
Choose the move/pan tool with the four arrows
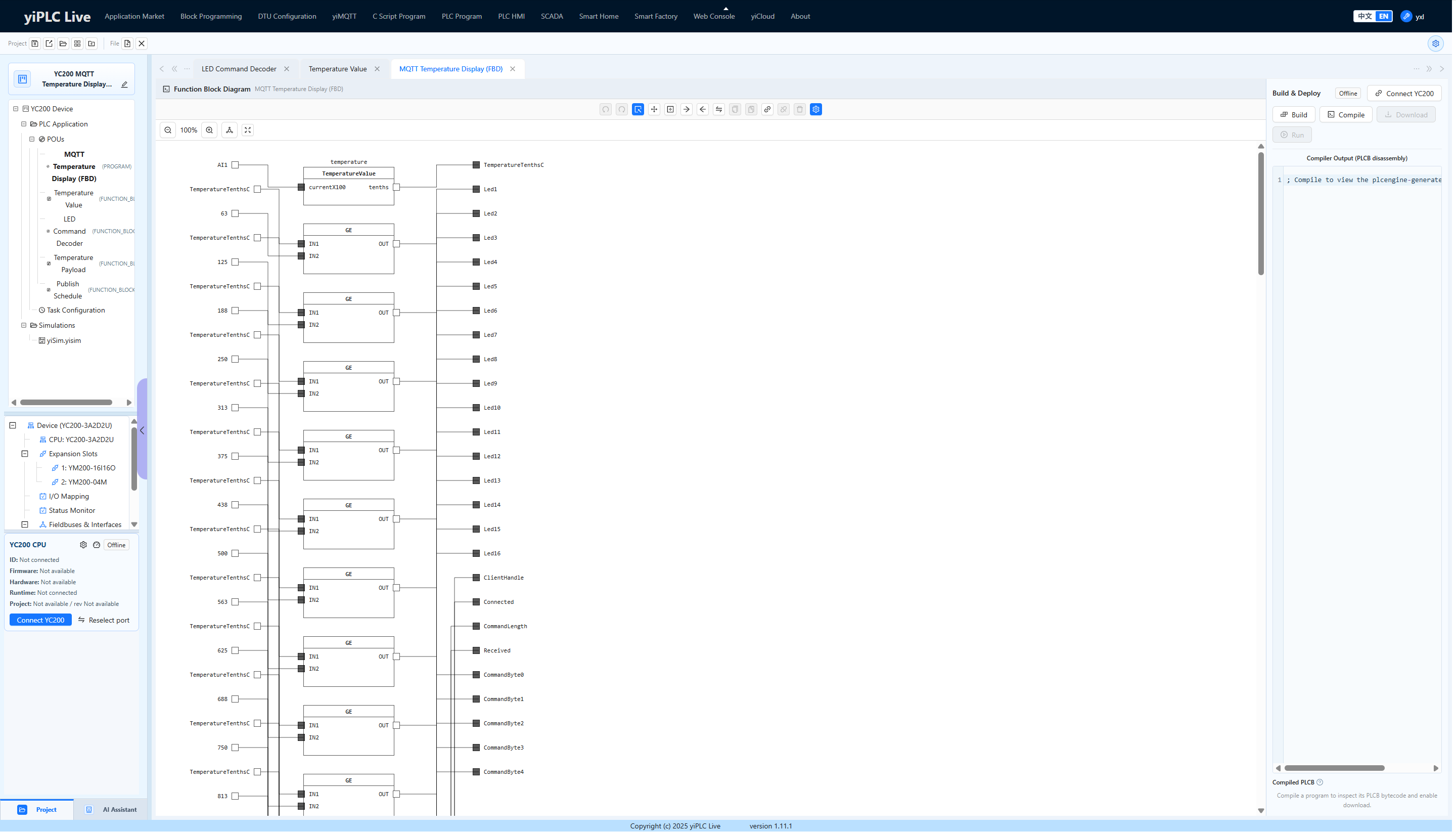click(x=654, y=109)
